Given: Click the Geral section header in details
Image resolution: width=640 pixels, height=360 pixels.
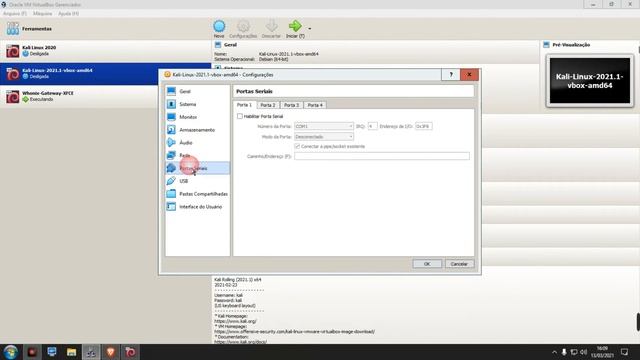Looking at the screenshot, I should [x=230, y=45].
